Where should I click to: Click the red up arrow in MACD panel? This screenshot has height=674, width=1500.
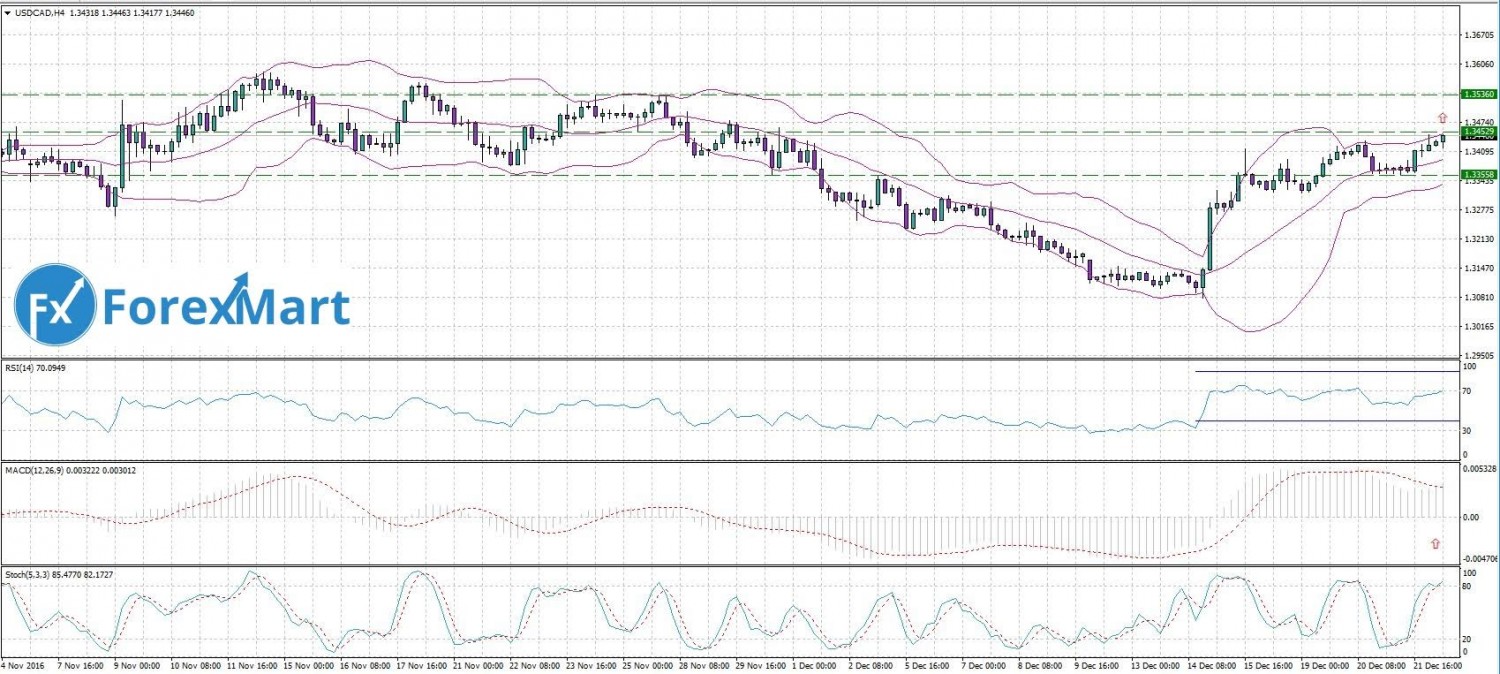point(1436,543)
